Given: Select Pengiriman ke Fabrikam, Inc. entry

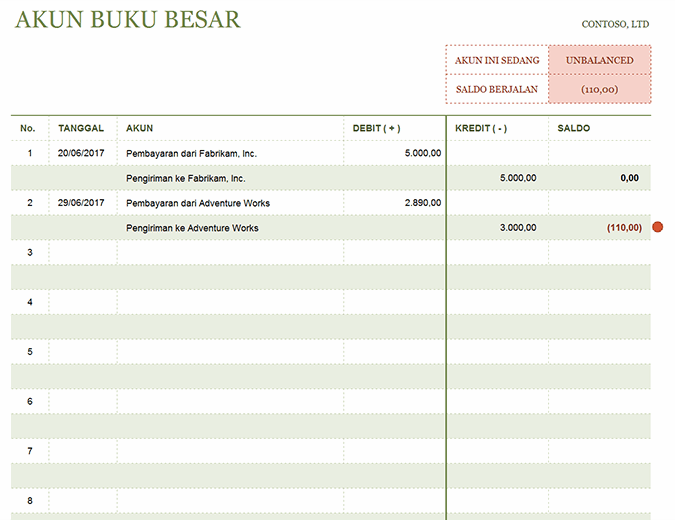Looking at the screenshot, I should (186, 178).
